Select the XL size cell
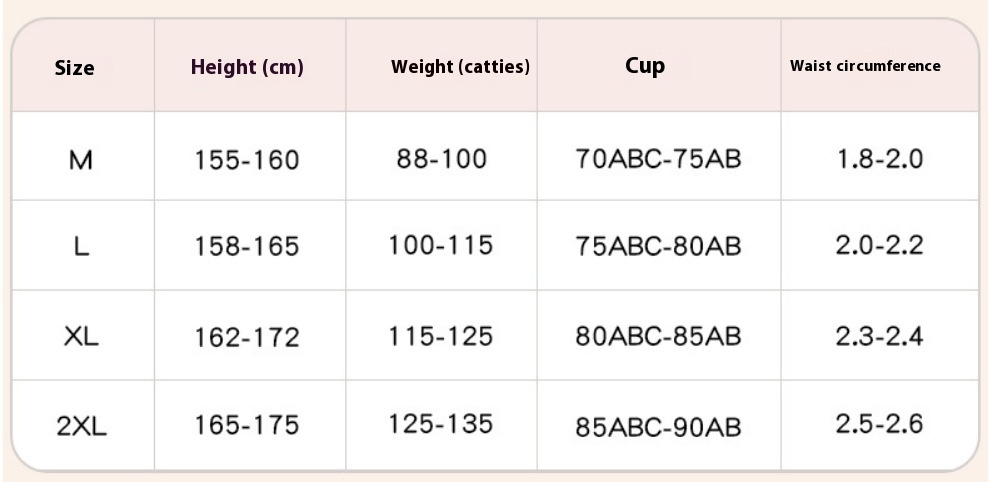 click(81, 337)
